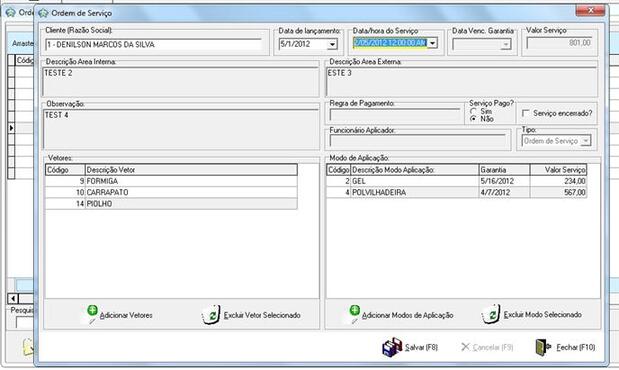Screen dimensions: 619x370
Task: Click the Salvar (F8) button
Action: 410,347
